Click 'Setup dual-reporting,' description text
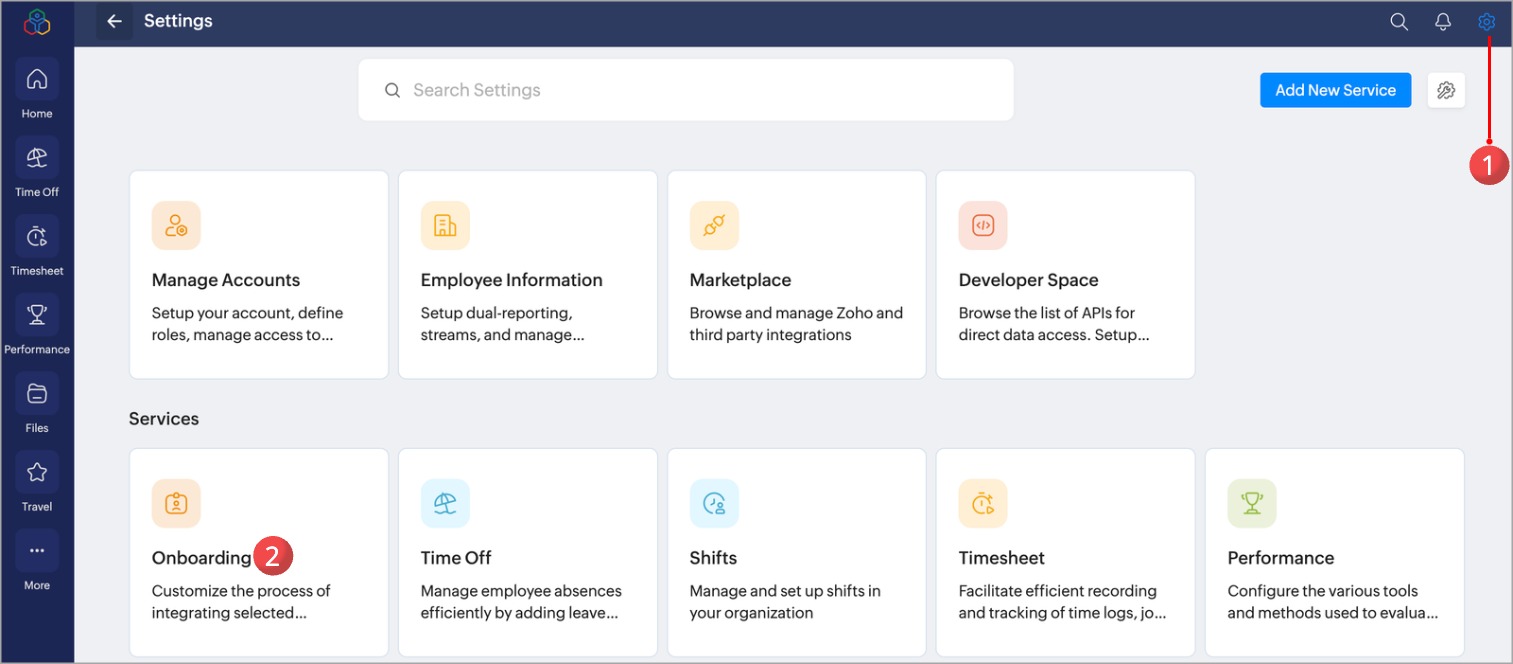This screenshot has width=1513, height=664. (x=496, y=313)
